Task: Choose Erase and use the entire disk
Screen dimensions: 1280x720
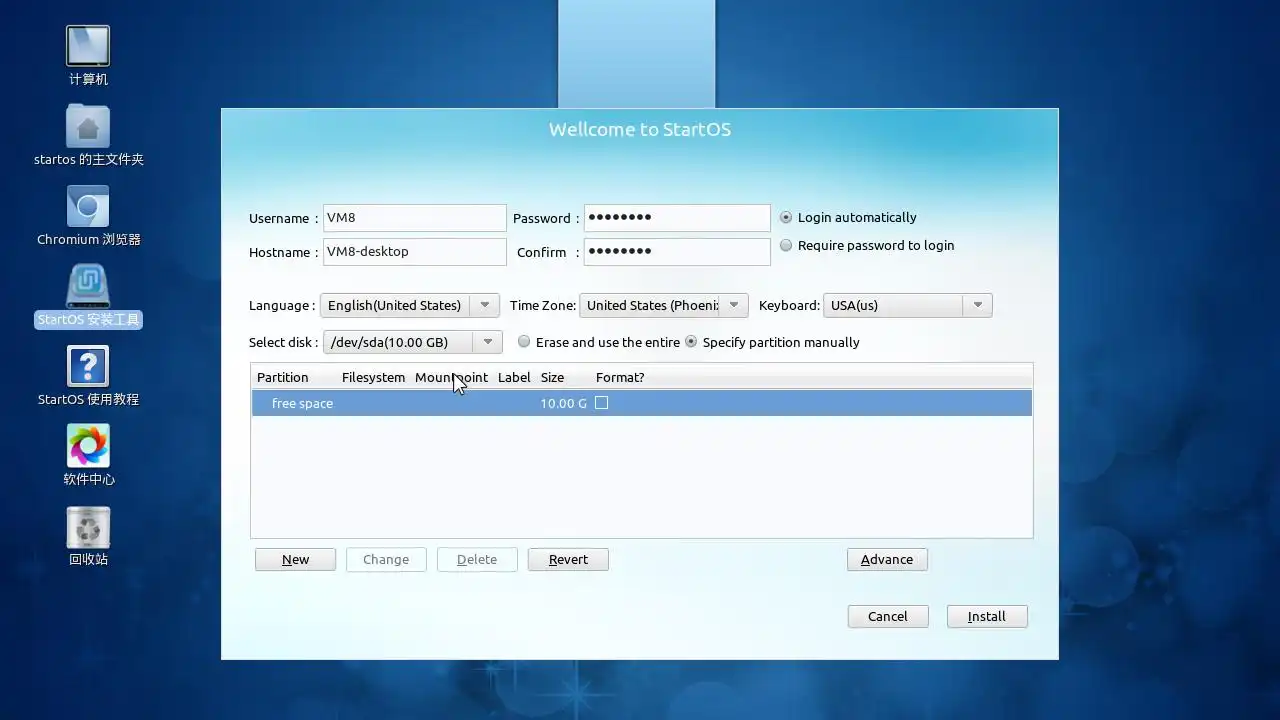Action: coord(524,342)
